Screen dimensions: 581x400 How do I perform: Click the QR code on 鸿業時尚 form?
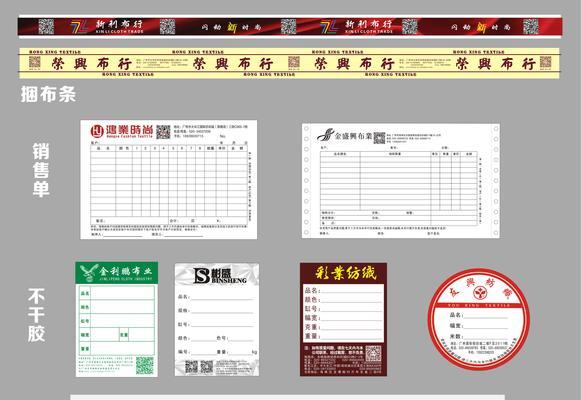(163, 132)
